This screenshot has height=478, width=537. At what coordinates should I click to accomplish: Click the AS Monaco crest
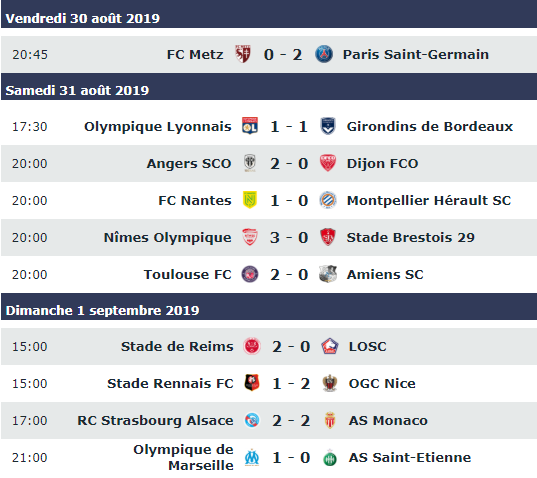(x=330, y=420)
